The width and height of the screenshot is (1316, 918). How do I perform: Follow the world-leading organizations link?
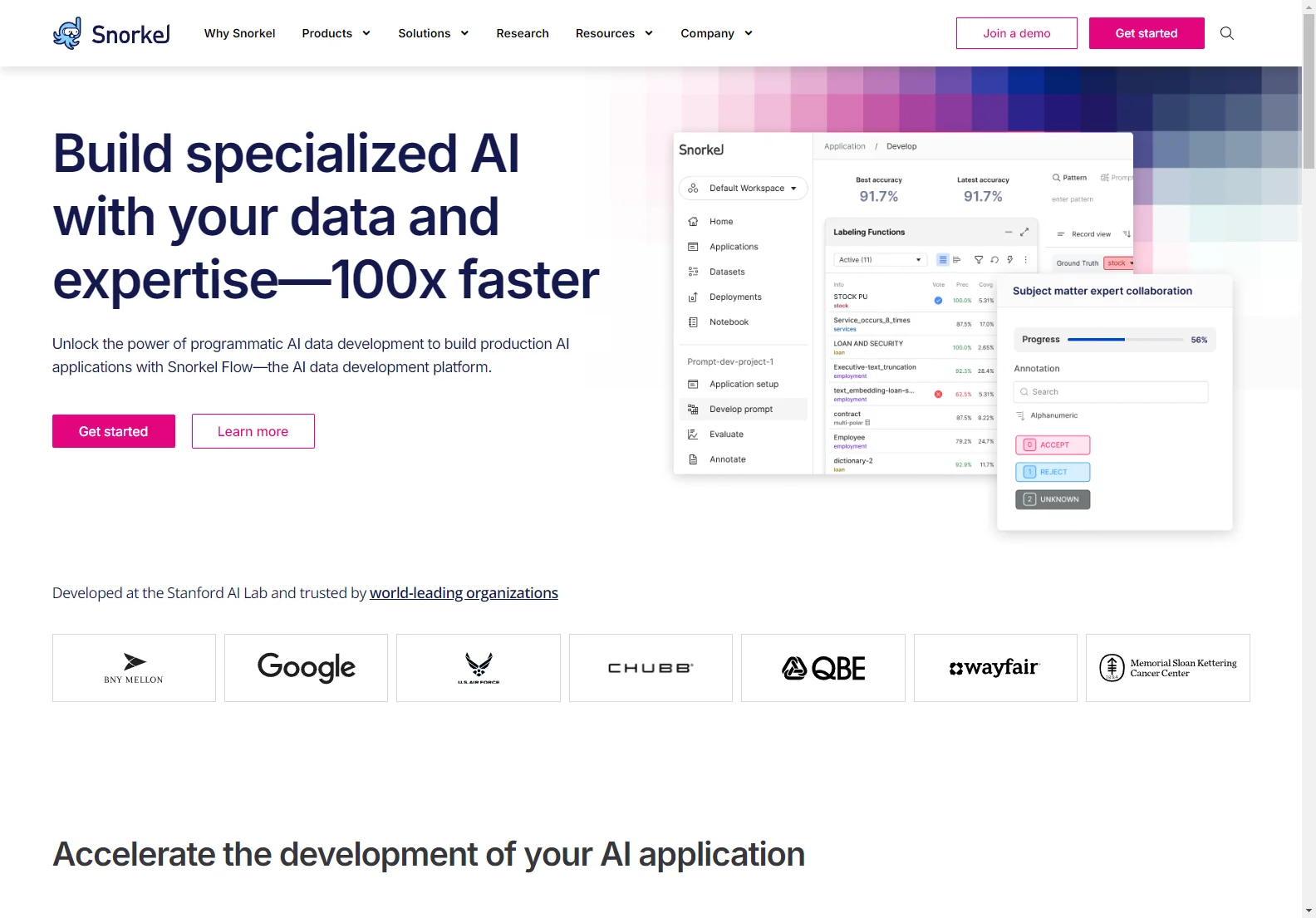pyautogui.click(x=464, y=592)
